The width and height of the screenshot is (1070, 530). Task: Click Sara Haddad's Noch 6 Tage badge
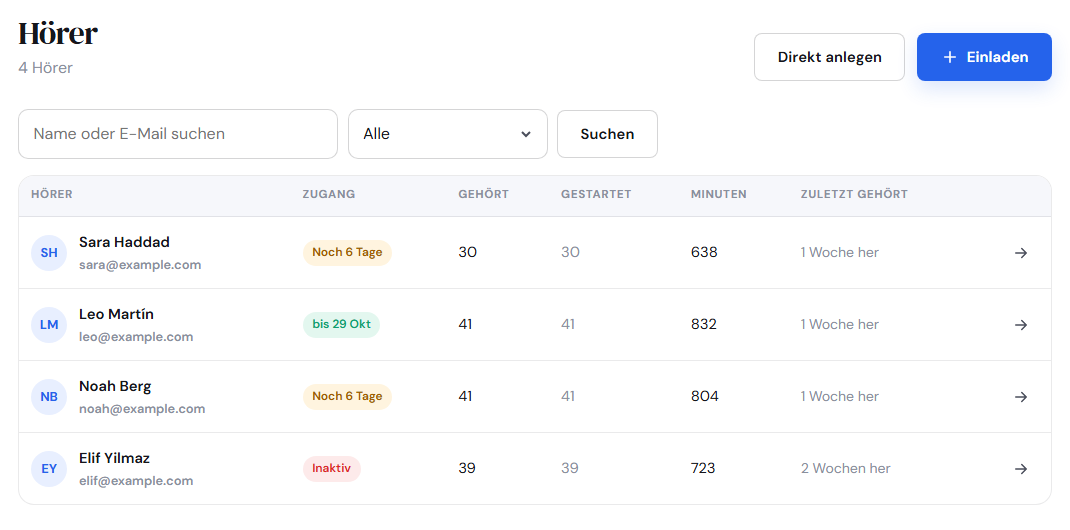tap(347, 252)
